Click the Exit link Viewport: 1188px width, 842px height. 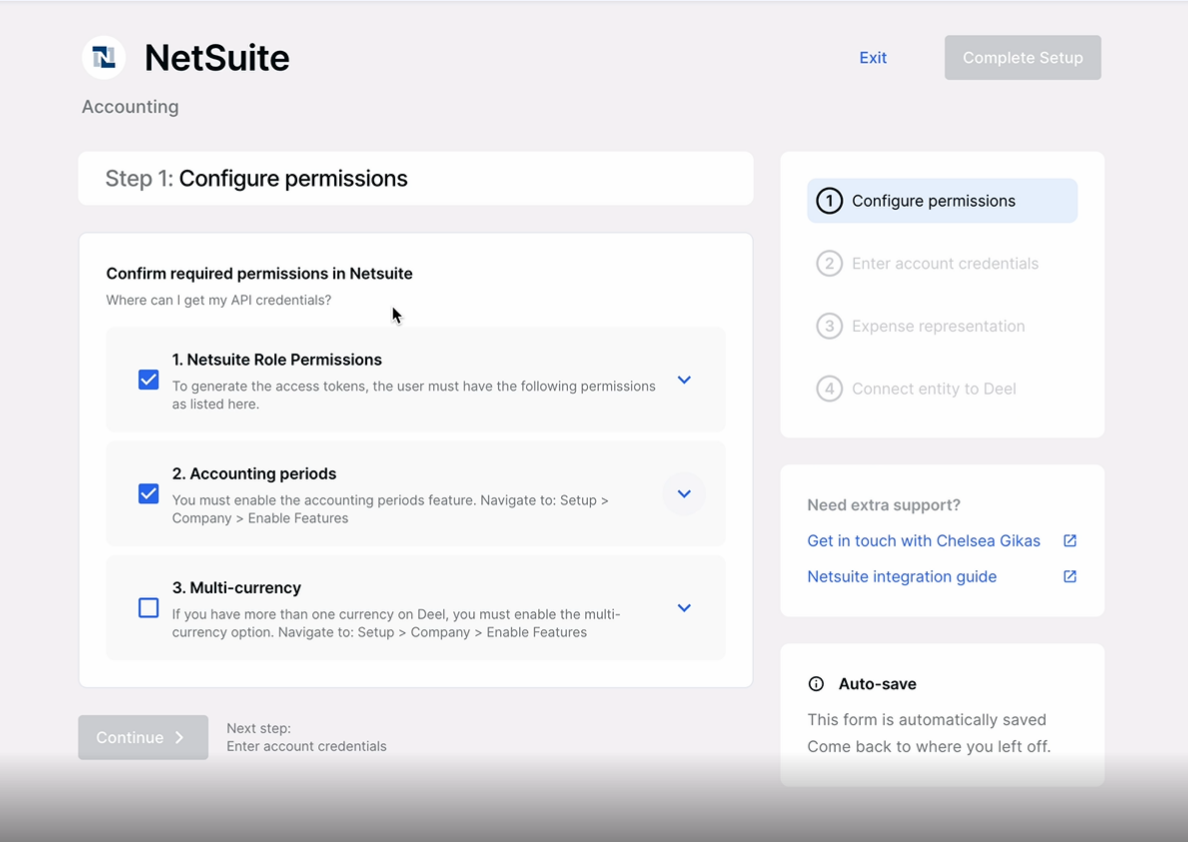click(872, 58)
